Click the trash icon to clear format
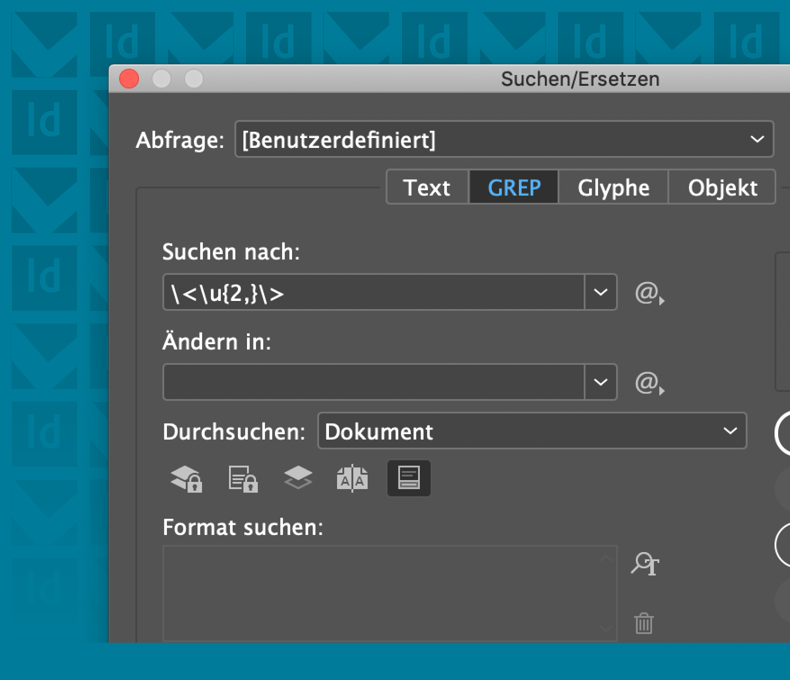This screenshot has height=680, width=790. (x=644, y=623)
